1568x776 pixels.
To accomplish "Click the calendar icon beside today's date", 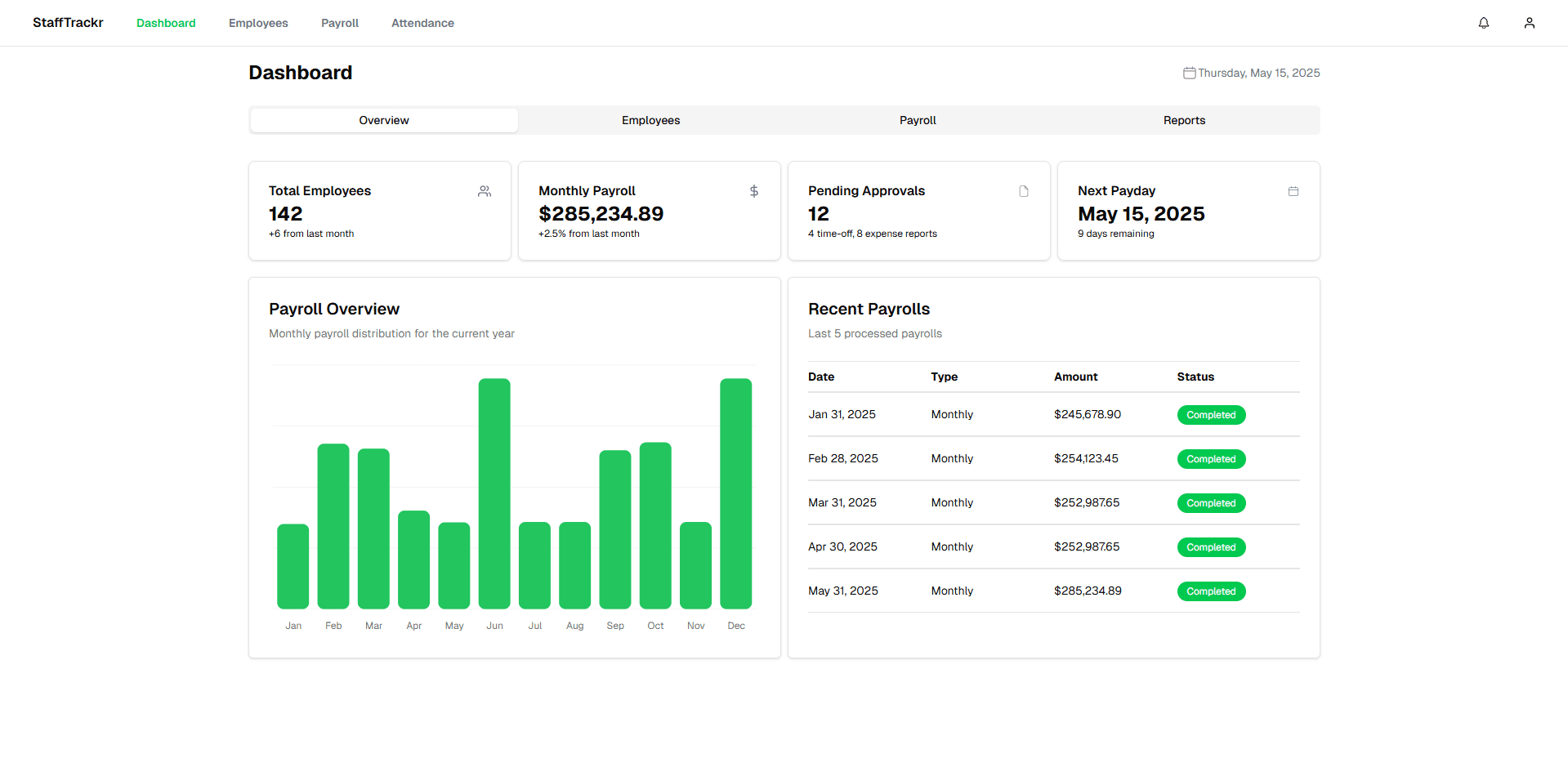I will (1189, 74).
